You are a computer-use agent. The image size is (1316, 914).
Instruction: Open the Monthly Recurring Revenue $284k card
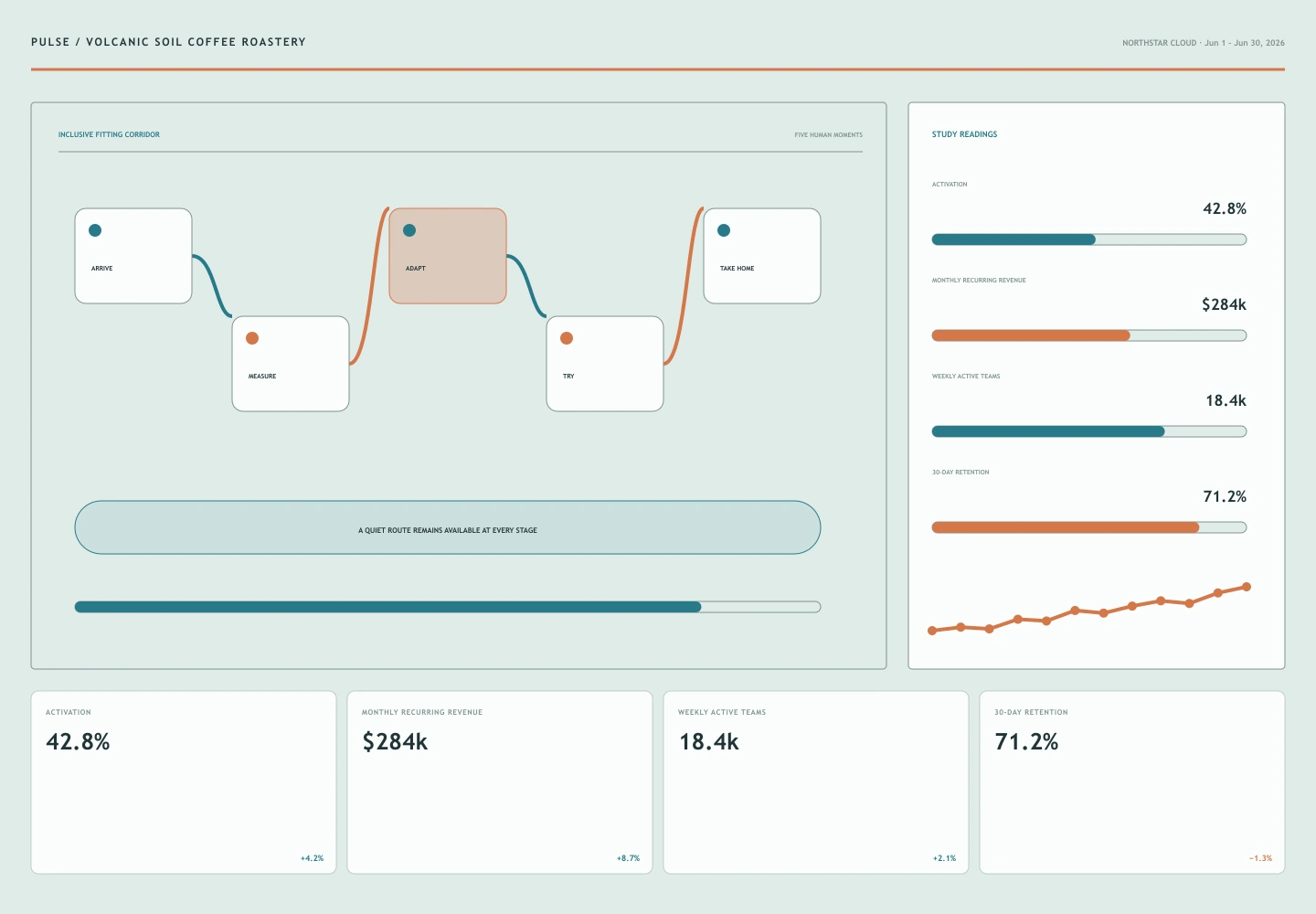pos(500,782)
